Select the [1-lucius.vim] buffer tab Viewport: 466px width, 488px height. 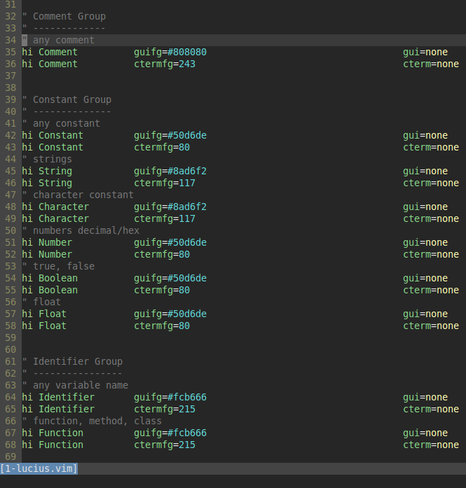(39, 469)
